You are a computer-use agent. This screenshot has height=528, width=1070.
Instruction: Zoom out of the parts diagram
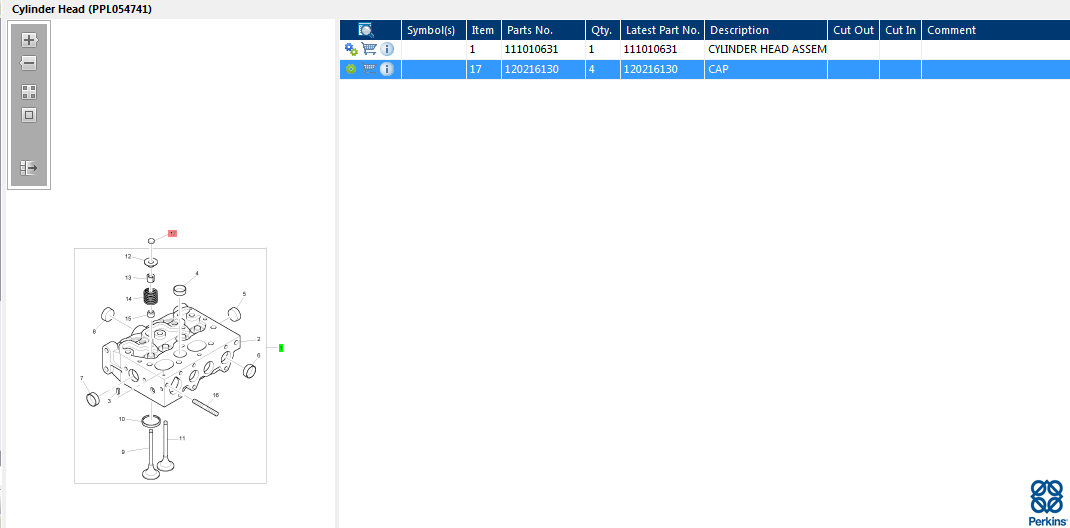tap(29, 63)
